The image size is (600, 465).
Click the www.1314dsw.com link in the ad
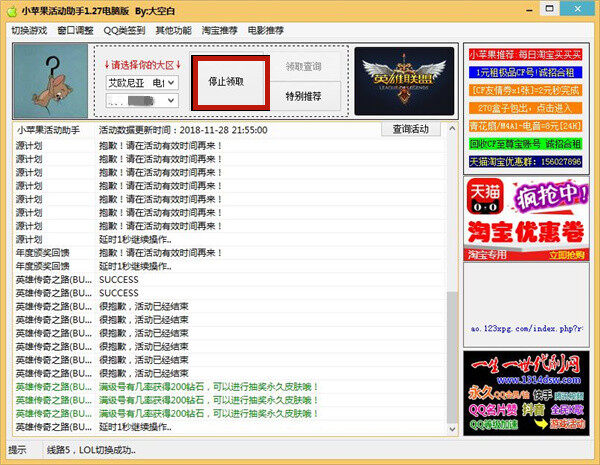[539, 380]
